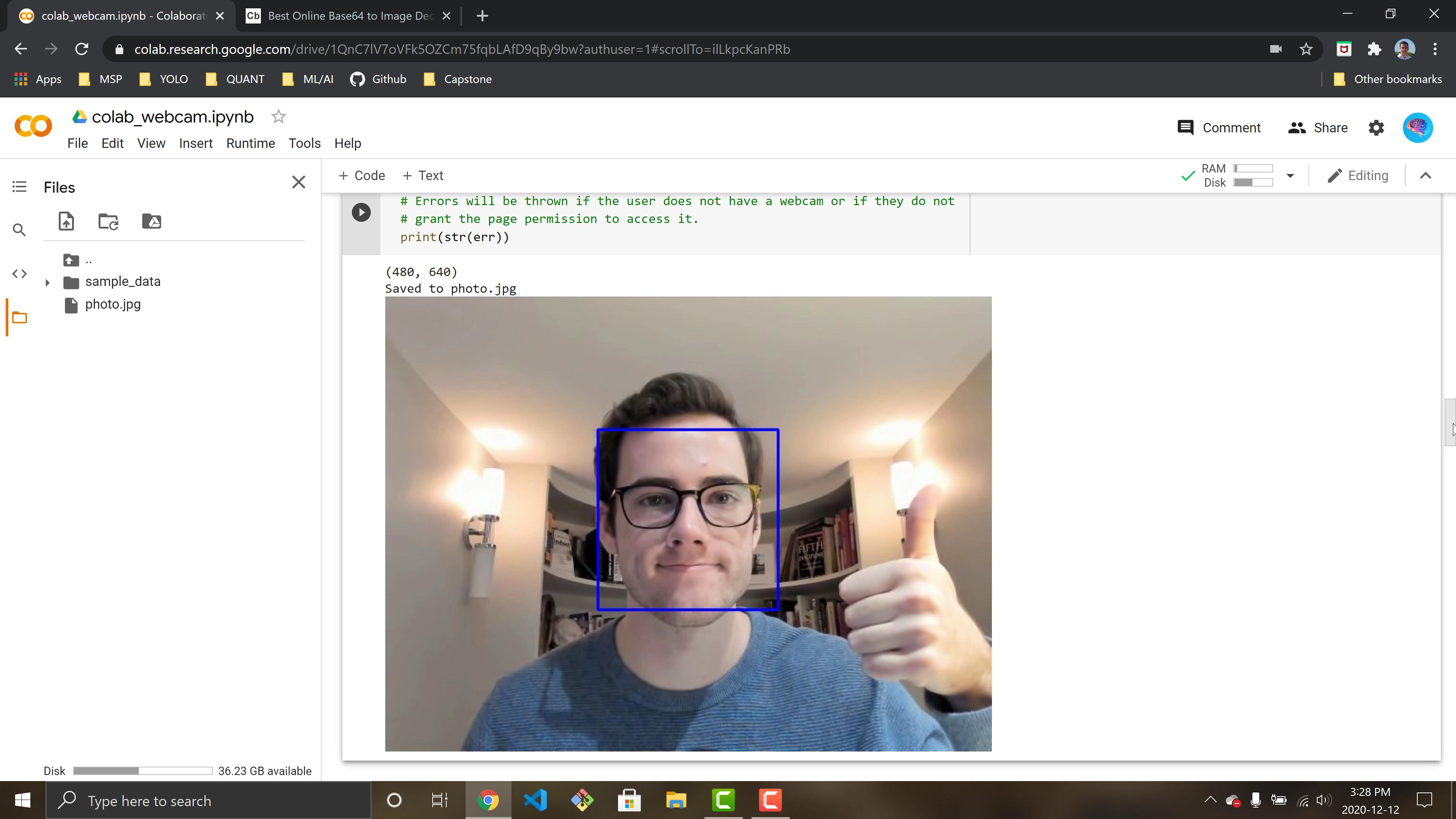Collapse the header with chevron arrow
The width and height of the screenshot is (1456, 819).
coord(1425,176)
